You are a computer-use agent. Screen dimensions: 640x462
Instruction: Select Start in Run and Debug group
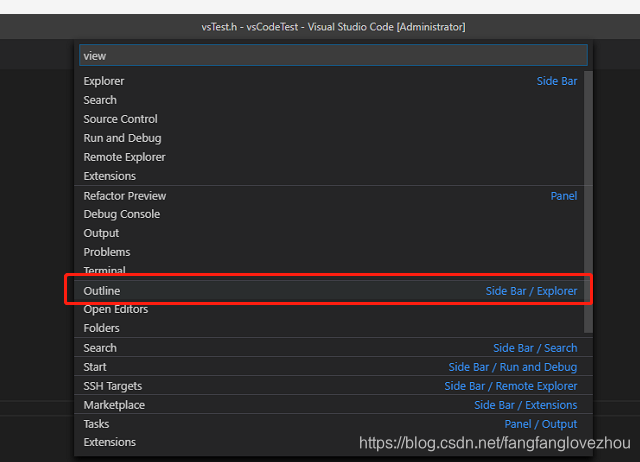tap(333, 367)
